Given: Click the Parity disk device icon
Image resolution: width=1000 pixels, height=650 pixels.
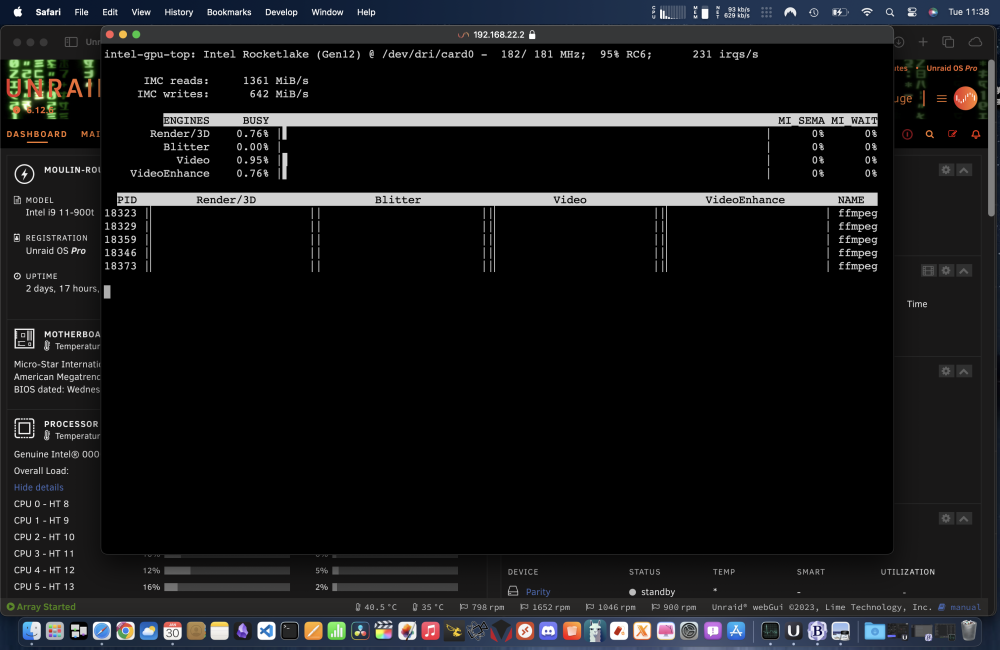Looking at the screenshot, I should [513, 591].
